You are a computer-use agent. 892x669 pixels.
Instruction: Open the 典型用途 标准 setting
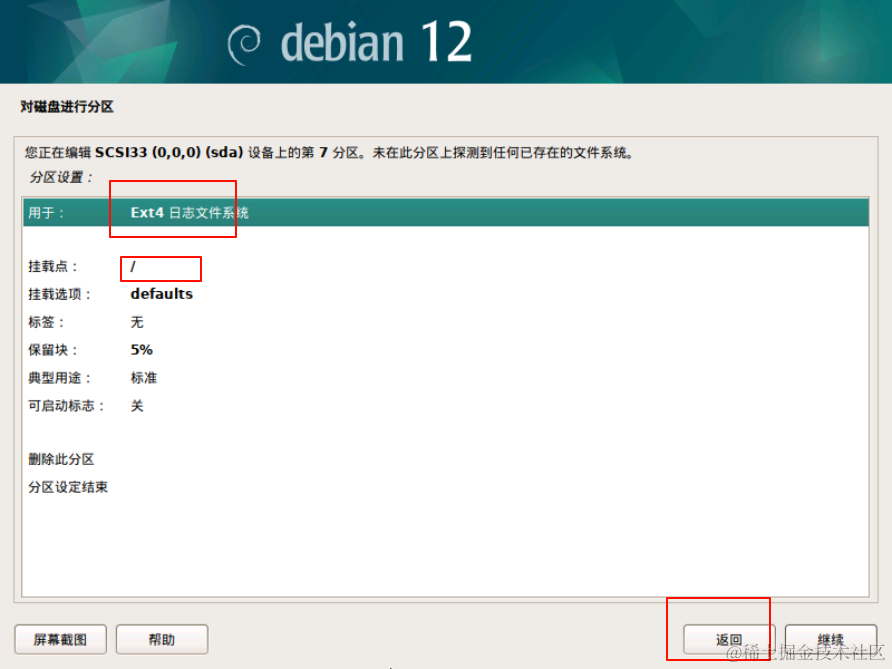point(445,378)
